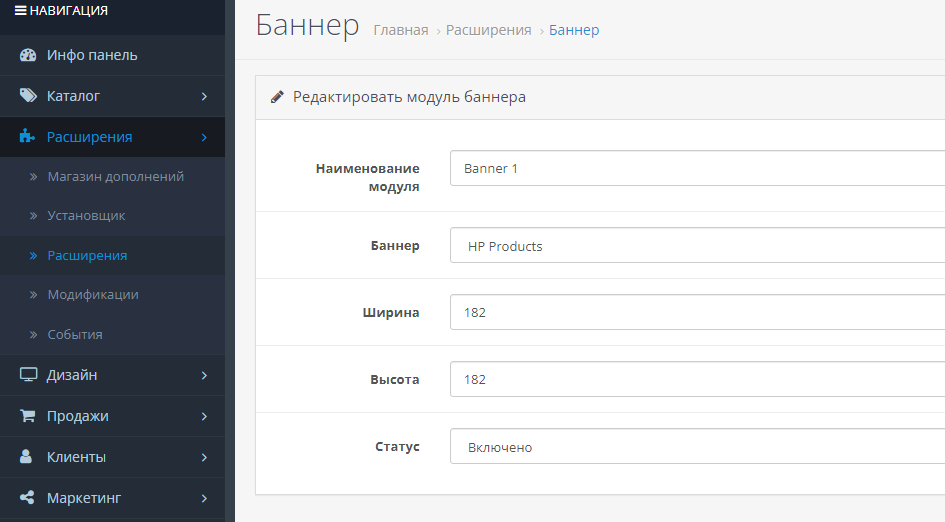
Task: Click the Ширина input field
Action: pos(697,312)
